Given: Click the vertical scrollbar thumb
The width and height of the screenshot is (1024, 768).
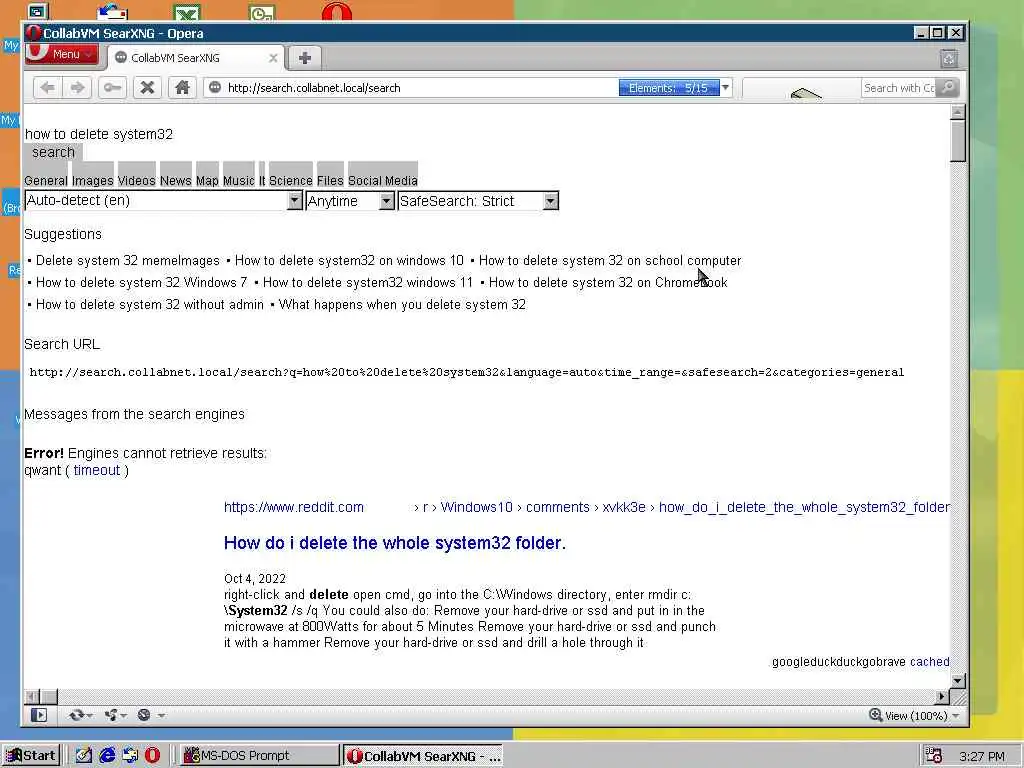Looking at the screenshot, I should (x=957, y=141).
